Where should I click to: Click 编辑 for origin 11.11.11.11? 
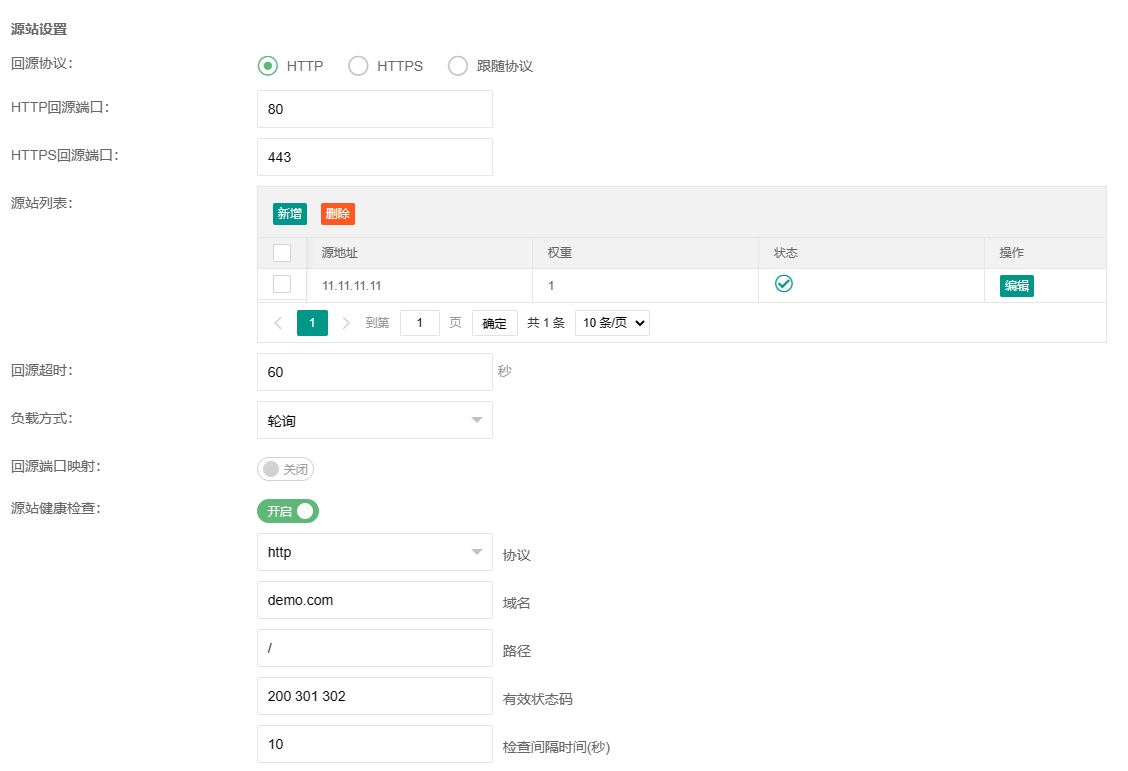click(x=1016, y=286)
